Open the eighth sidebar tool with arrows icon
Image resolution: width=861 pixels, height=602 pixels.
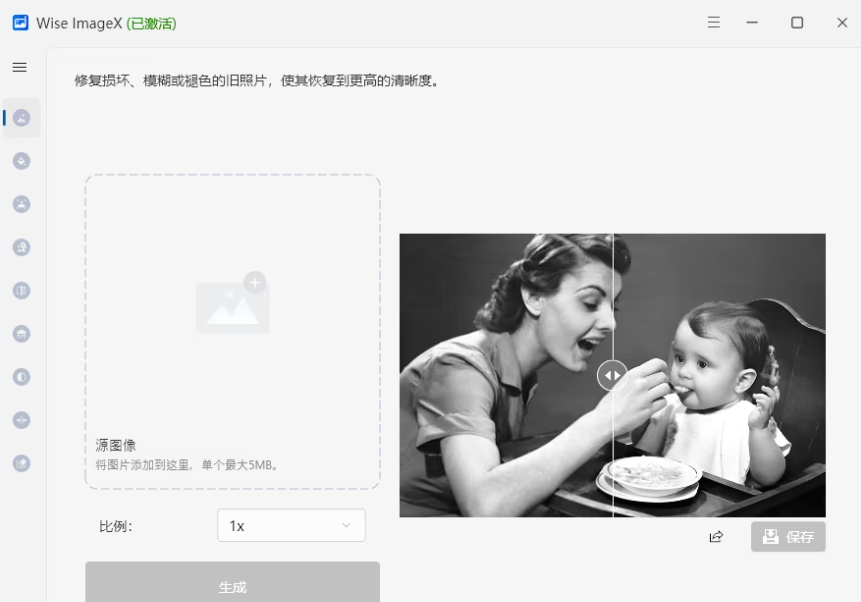point(21,420)
